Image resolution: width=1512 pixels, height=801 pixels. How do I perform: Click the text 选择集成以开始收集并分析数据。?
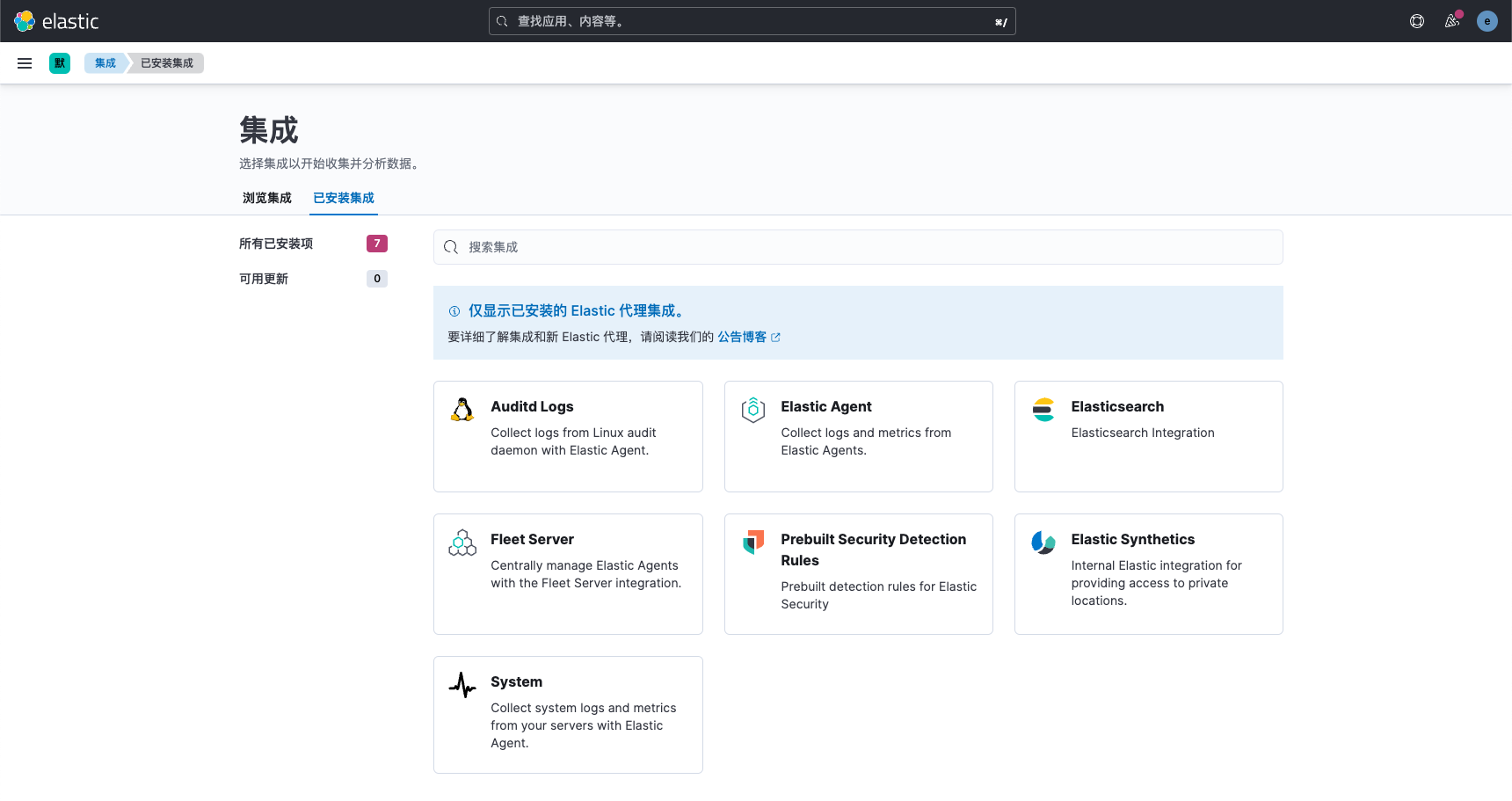tap(331, 164)
